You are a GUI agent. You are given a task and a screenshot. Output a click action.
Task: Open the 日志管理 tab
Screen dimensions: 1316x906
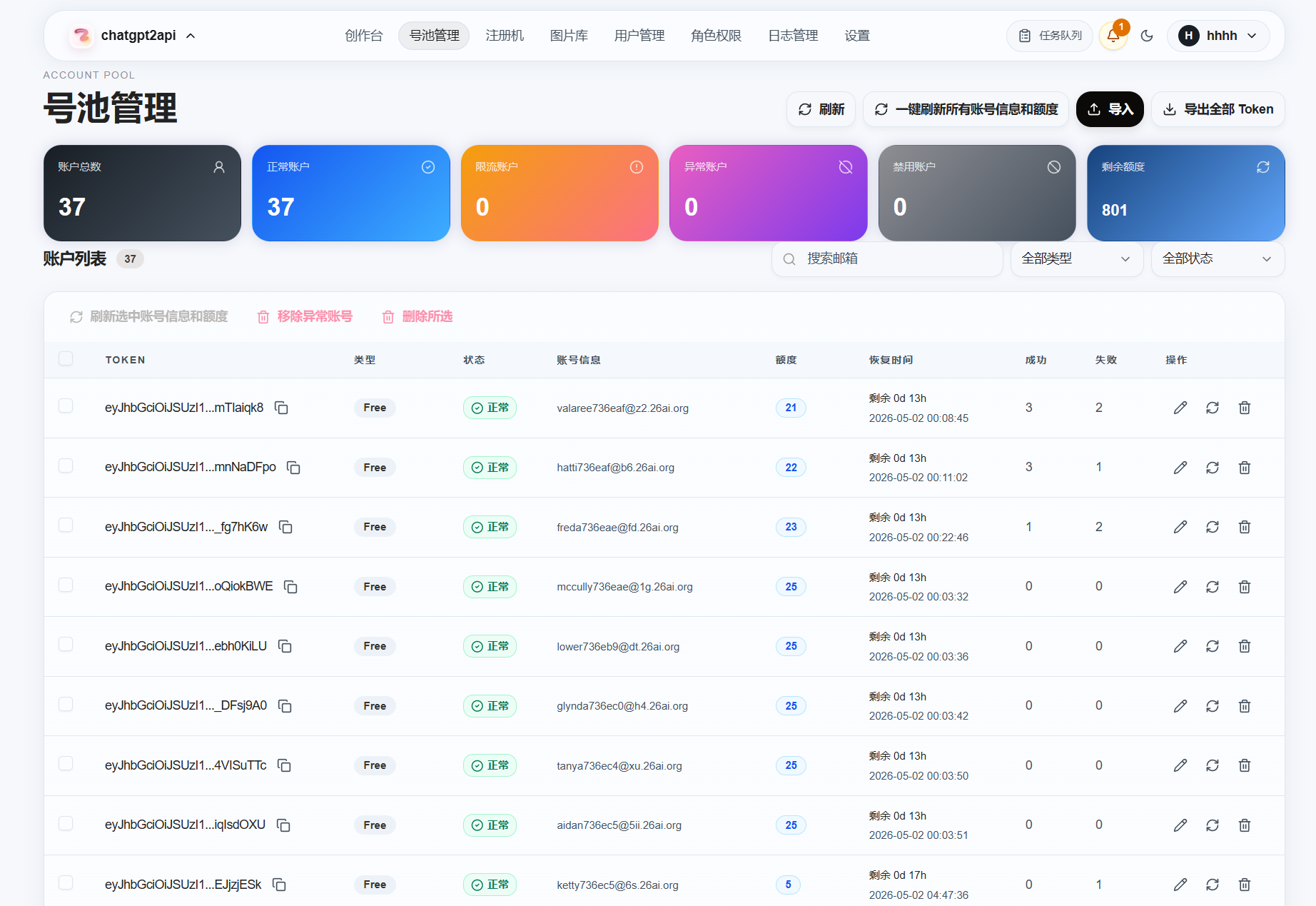pos(793,36)
